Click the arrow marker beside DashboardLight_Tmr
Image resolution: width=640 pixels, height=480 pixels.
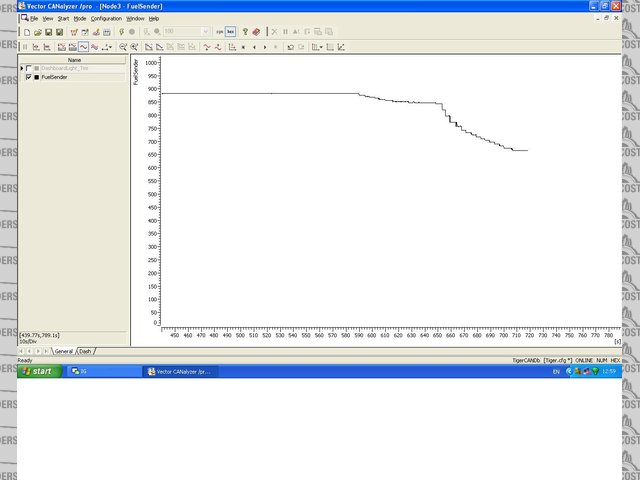[x=22, y=68]
